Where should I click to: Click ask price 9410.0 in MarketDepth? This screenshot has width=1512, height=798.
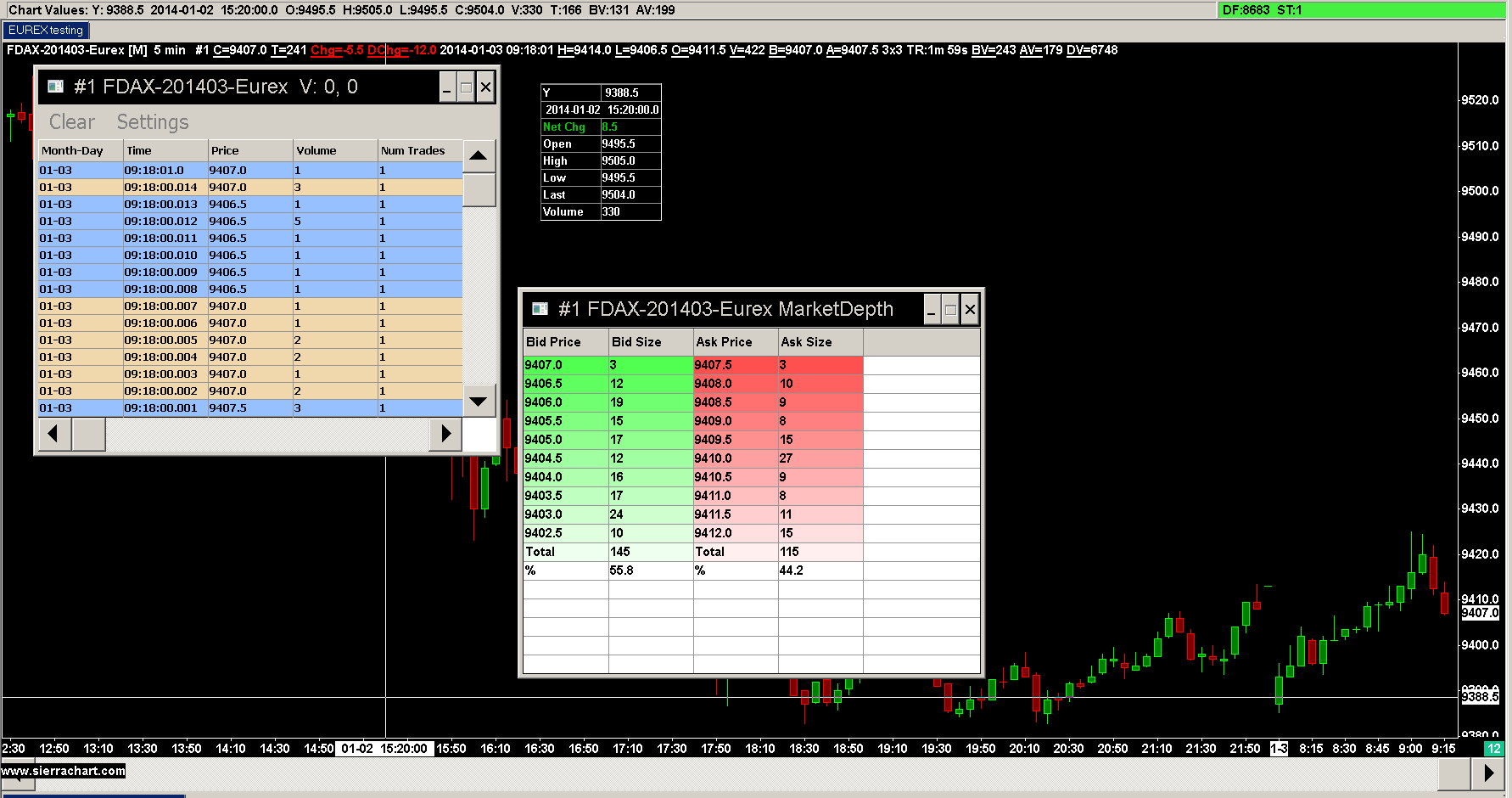point(736,458)
